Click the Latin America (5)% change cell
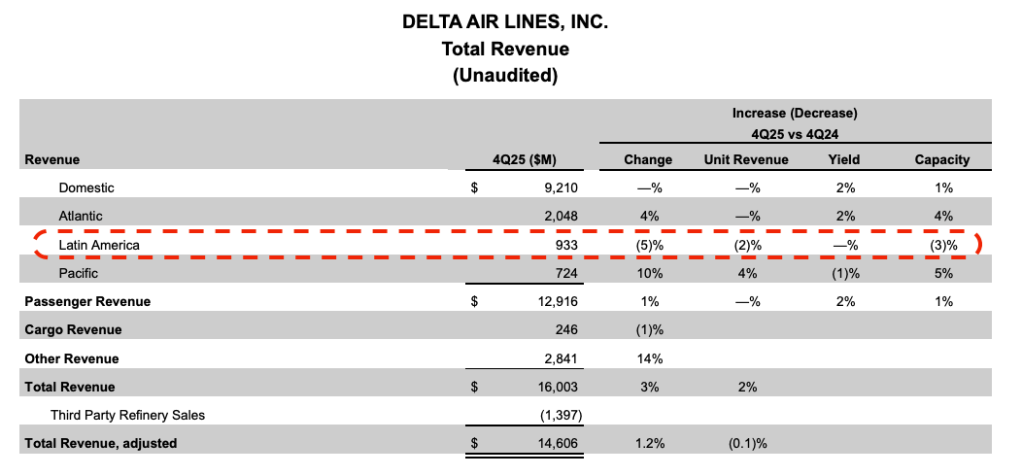Image resolution: width=1022 pixels, height=476 pixels. point(648,244)
